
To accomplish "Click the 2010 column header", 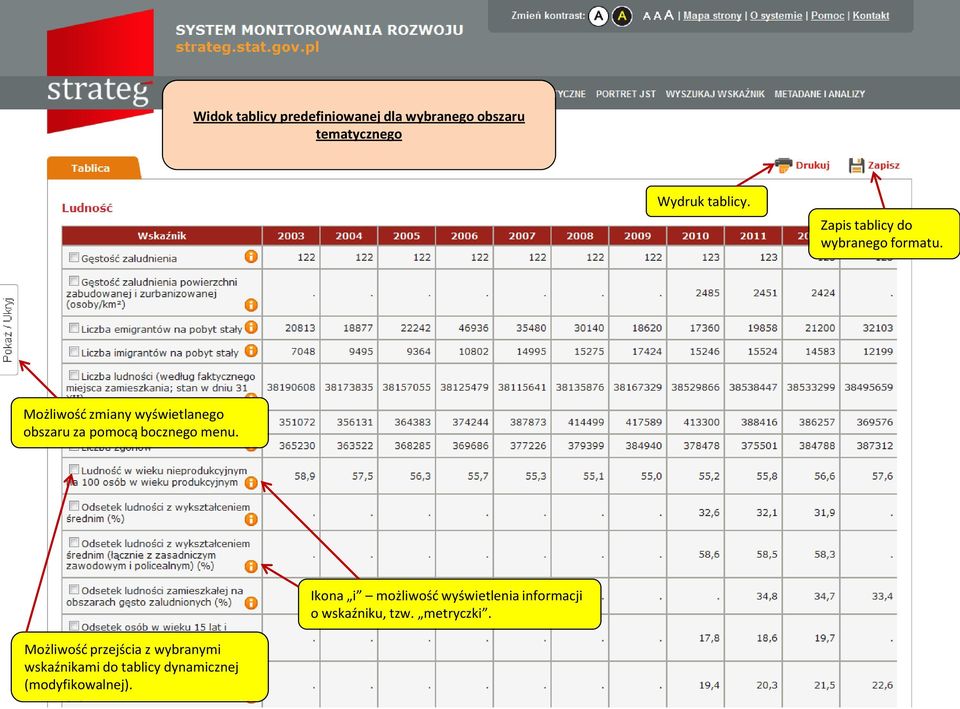I will 696,236.
